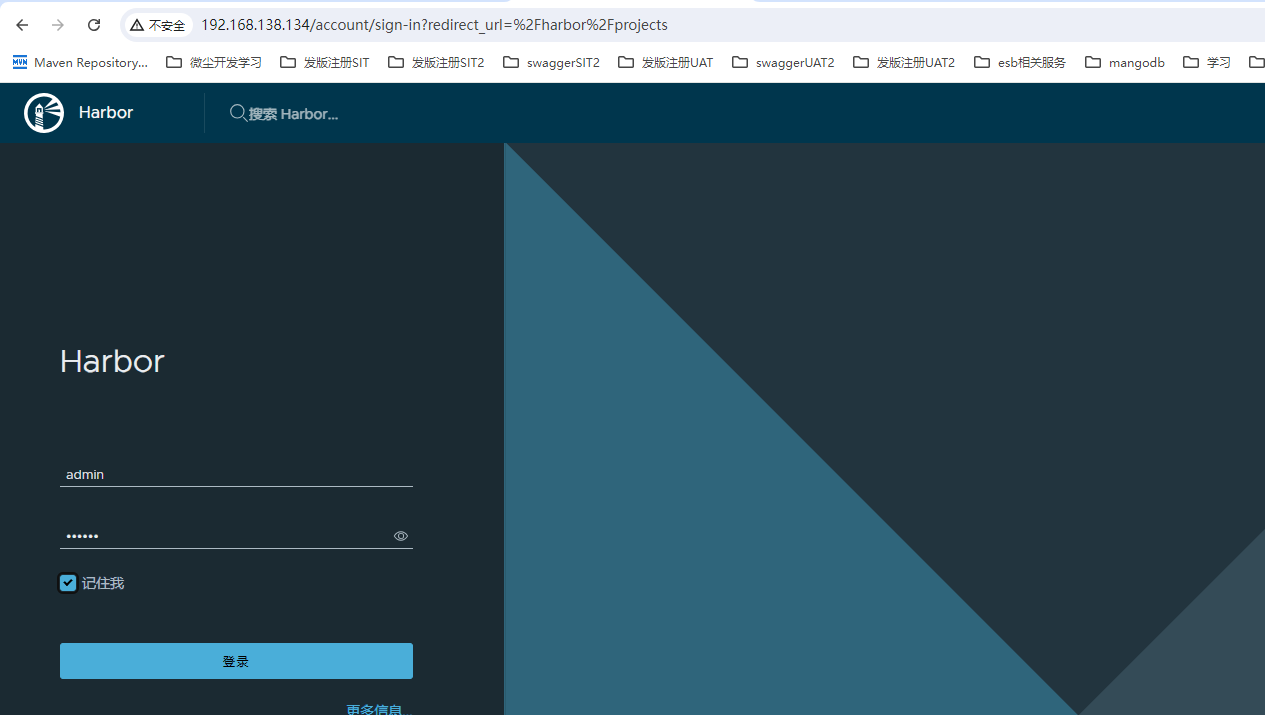Viewport: 1265px width, 715px height.
Task: Click the address bar URL
Action: click(x=434, y=25)
